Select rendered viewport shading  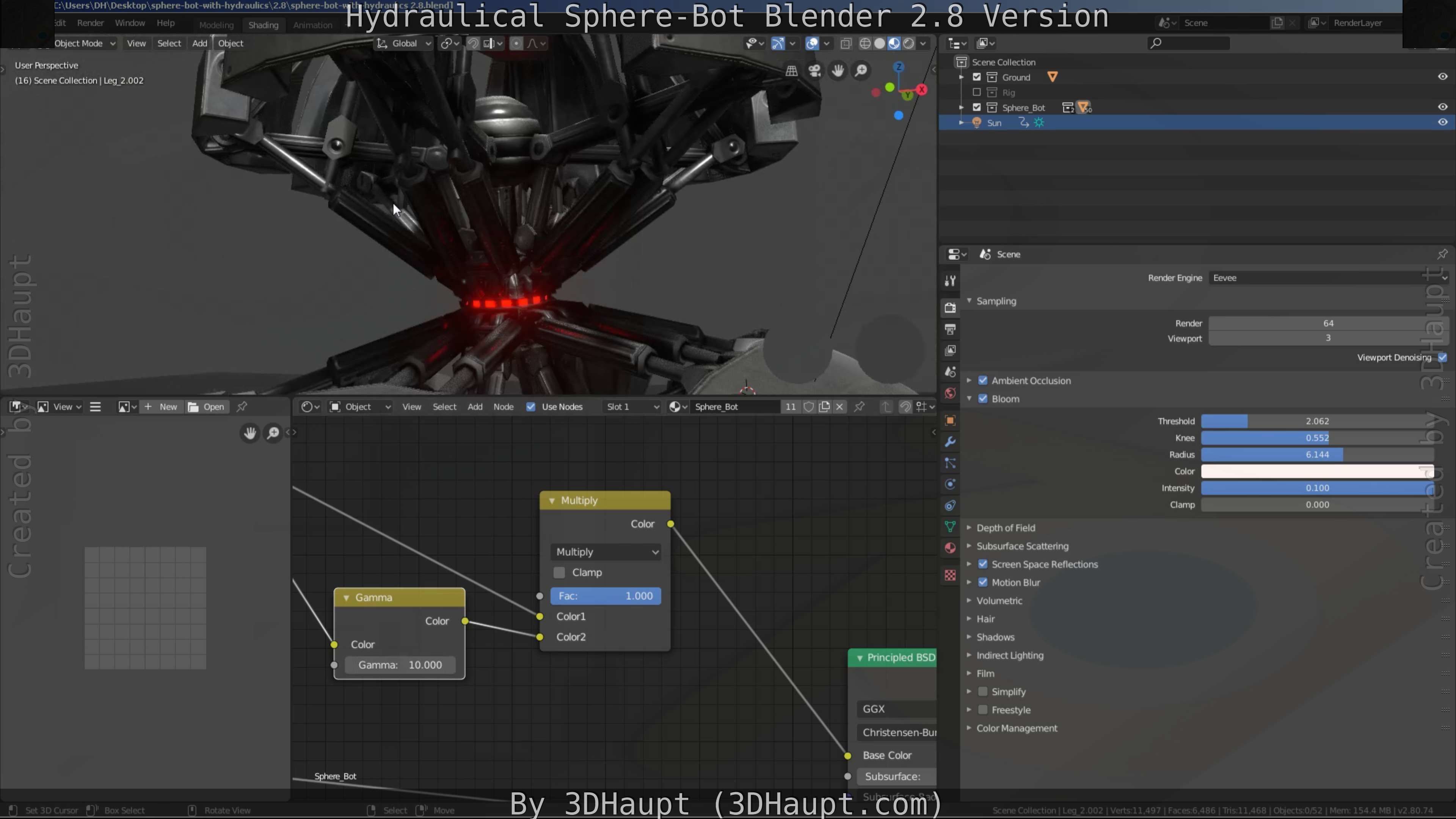pos(909,44)
